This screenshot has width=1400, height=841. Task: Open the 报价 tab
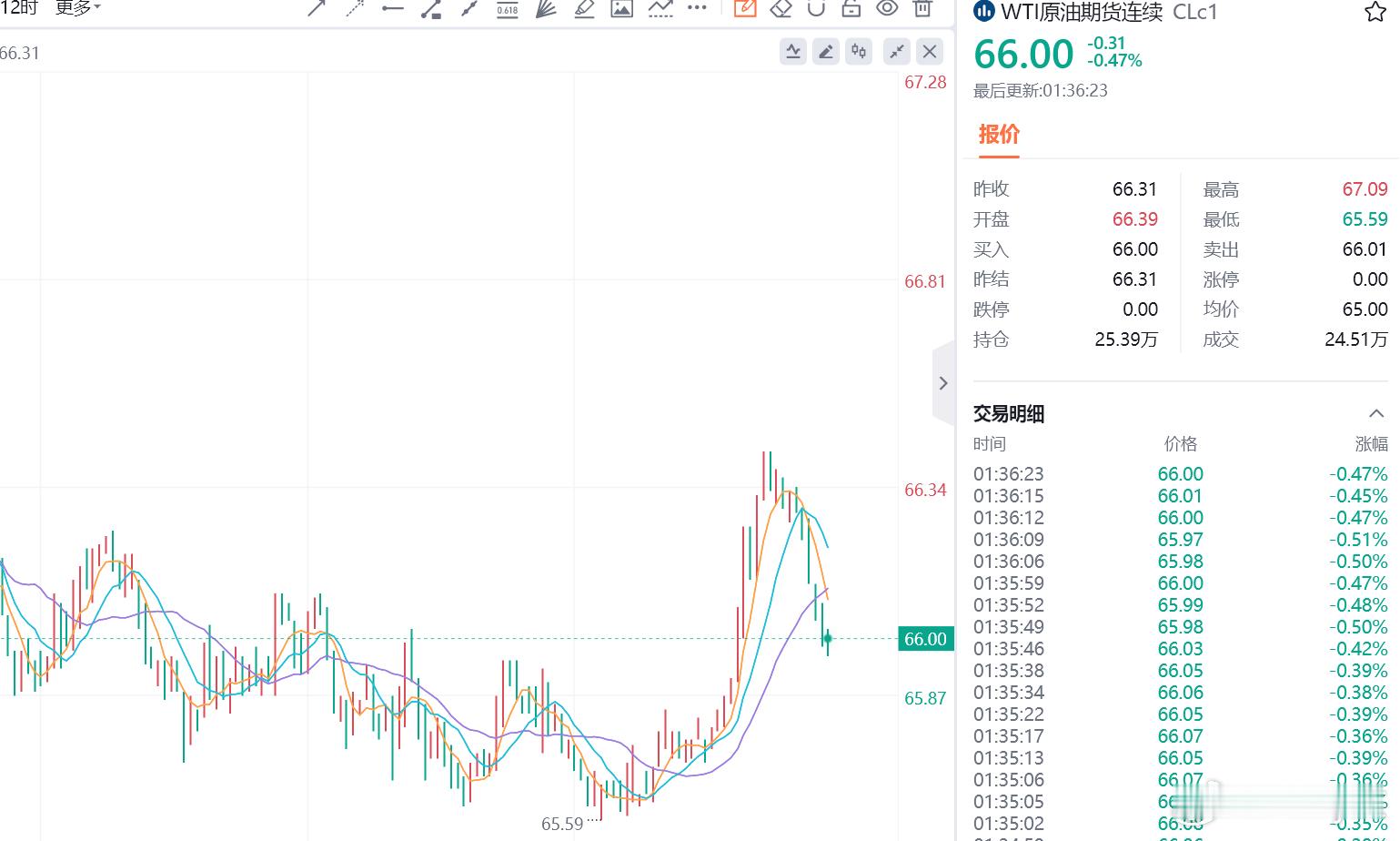click(x=999, y=135)
